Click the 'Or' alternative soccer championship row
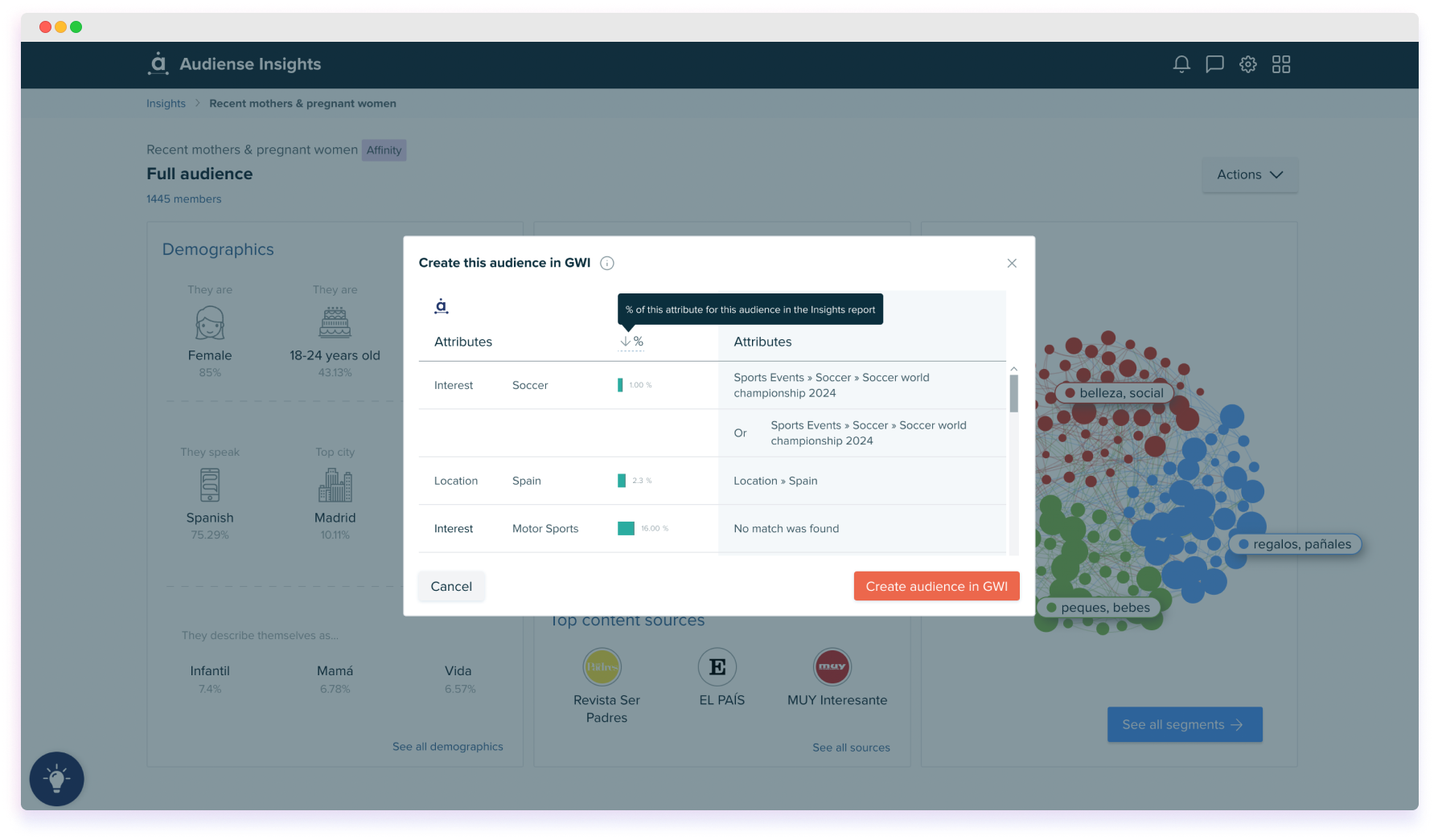Image resolution: width=1434 pixels, height=840 pixels. [x=862, y=433]
